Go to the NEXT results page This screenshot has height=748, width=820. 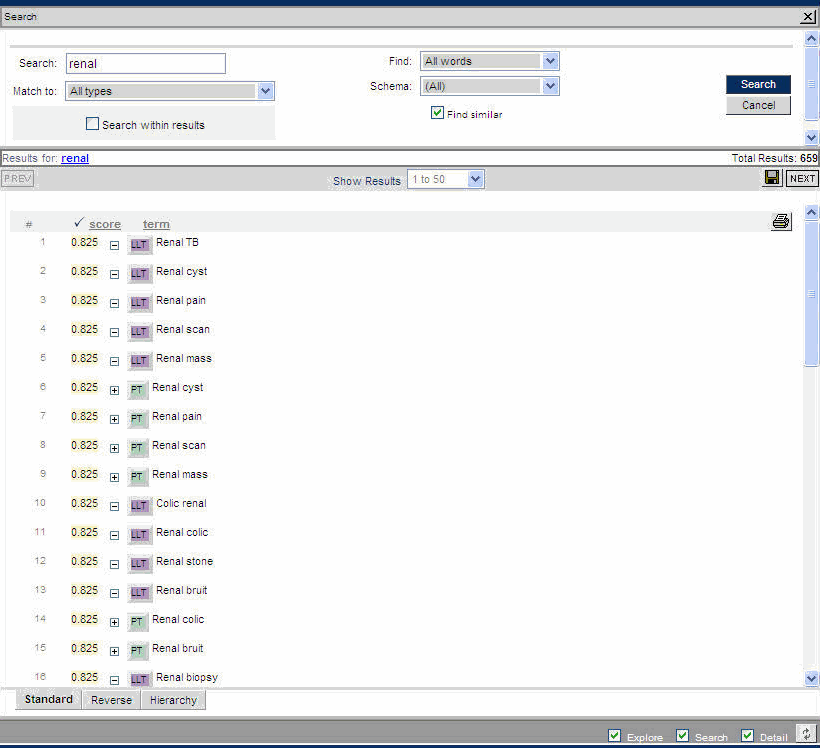click(802, 179)
